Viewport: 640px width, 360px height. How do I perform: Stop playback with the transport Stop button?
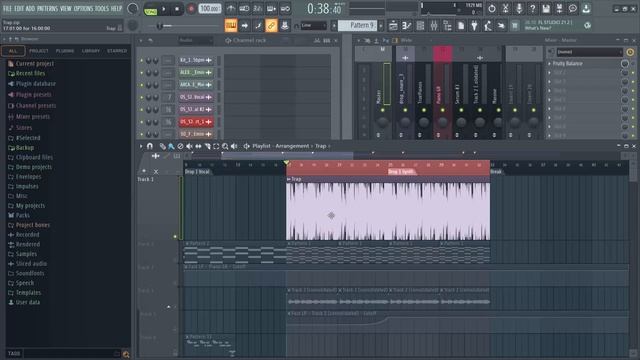[177, 9]
